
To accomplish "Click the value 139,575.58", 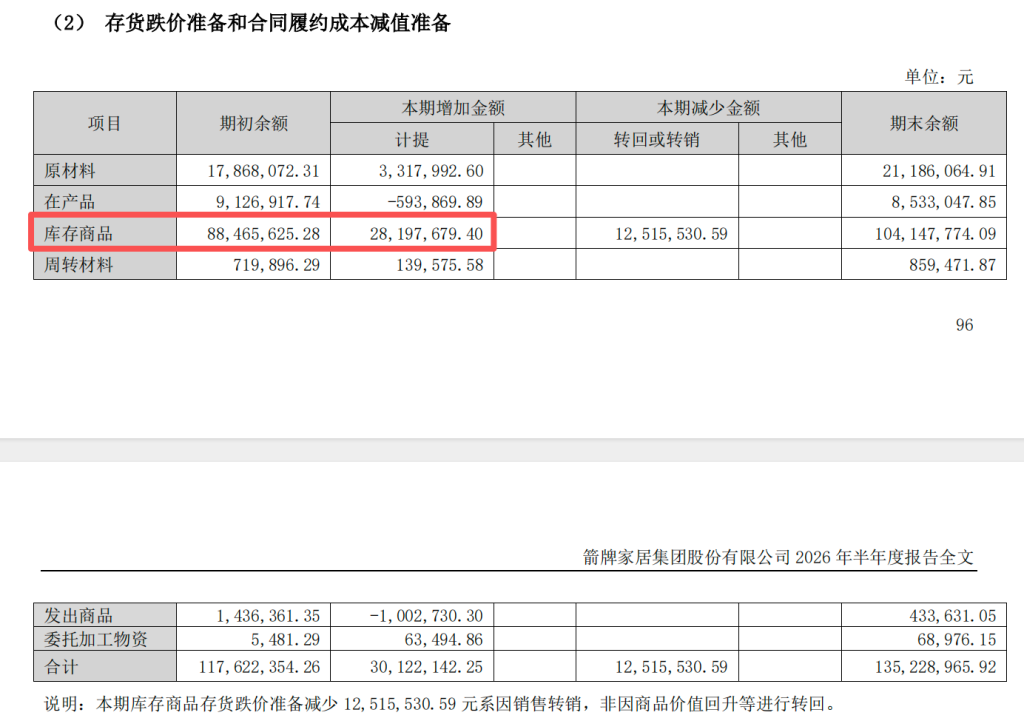I will [440, 264].
